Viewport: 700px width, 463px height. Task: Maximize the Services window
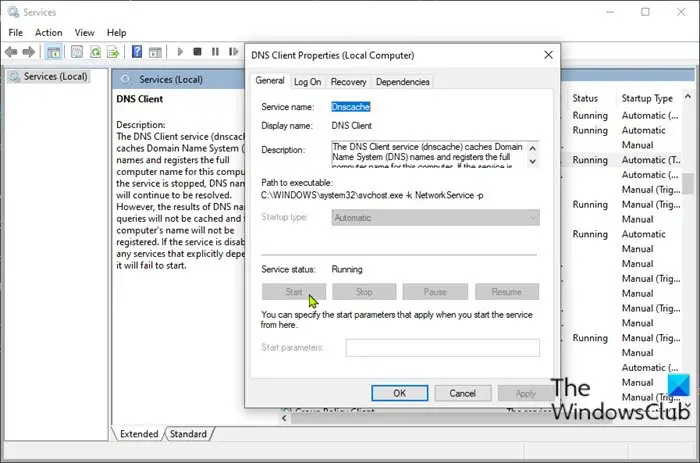[646, 12]
